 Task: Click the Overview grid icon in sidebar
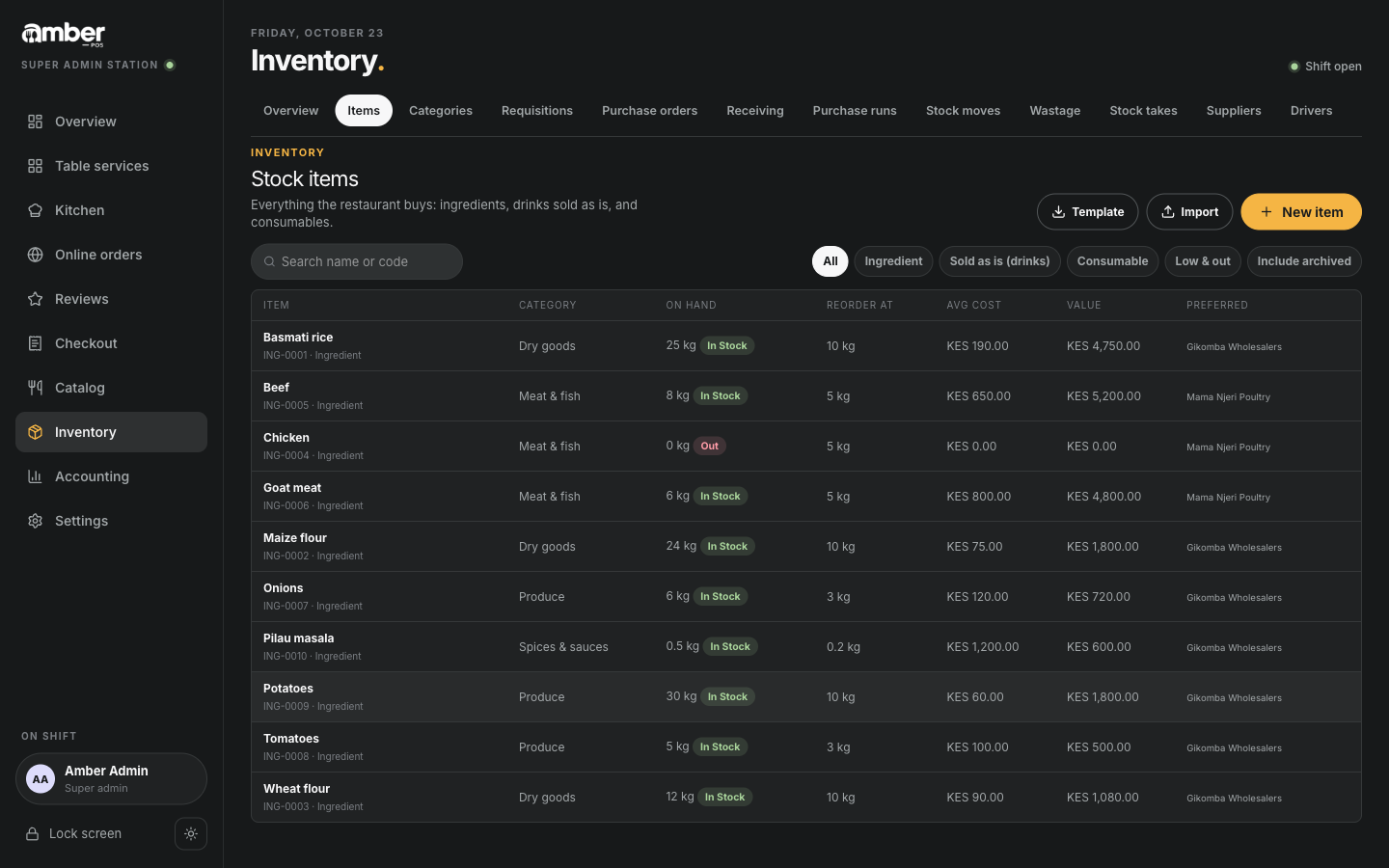tap(35, 122)
